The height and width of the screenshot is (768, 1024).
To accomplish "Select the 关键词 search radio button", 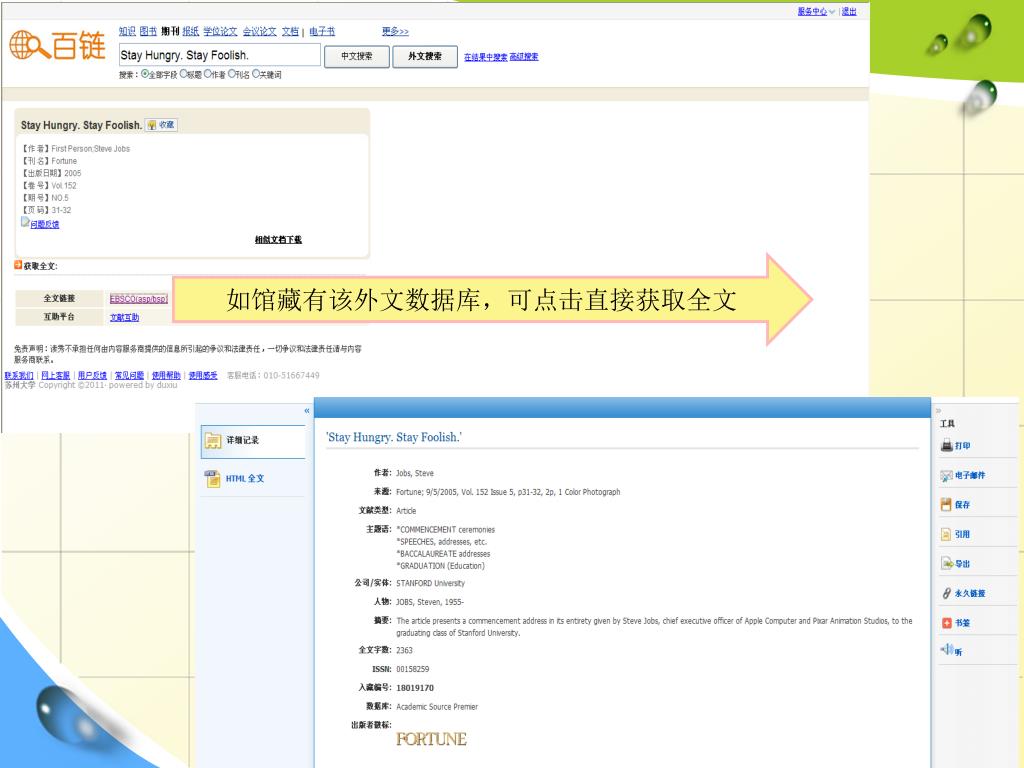I will [x=256, y=74].
